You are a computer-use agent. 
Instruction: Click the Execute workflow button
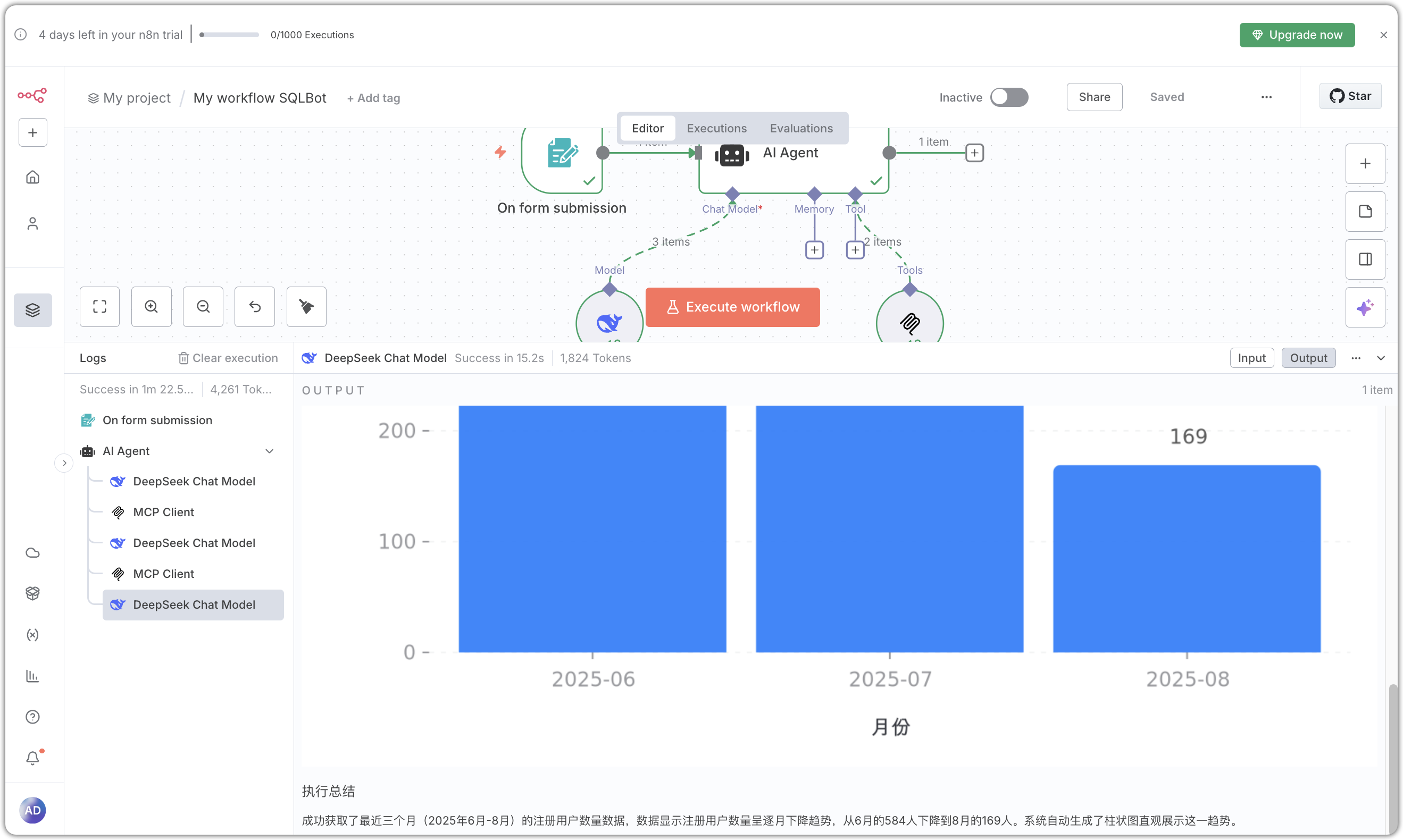coord(732,307)
